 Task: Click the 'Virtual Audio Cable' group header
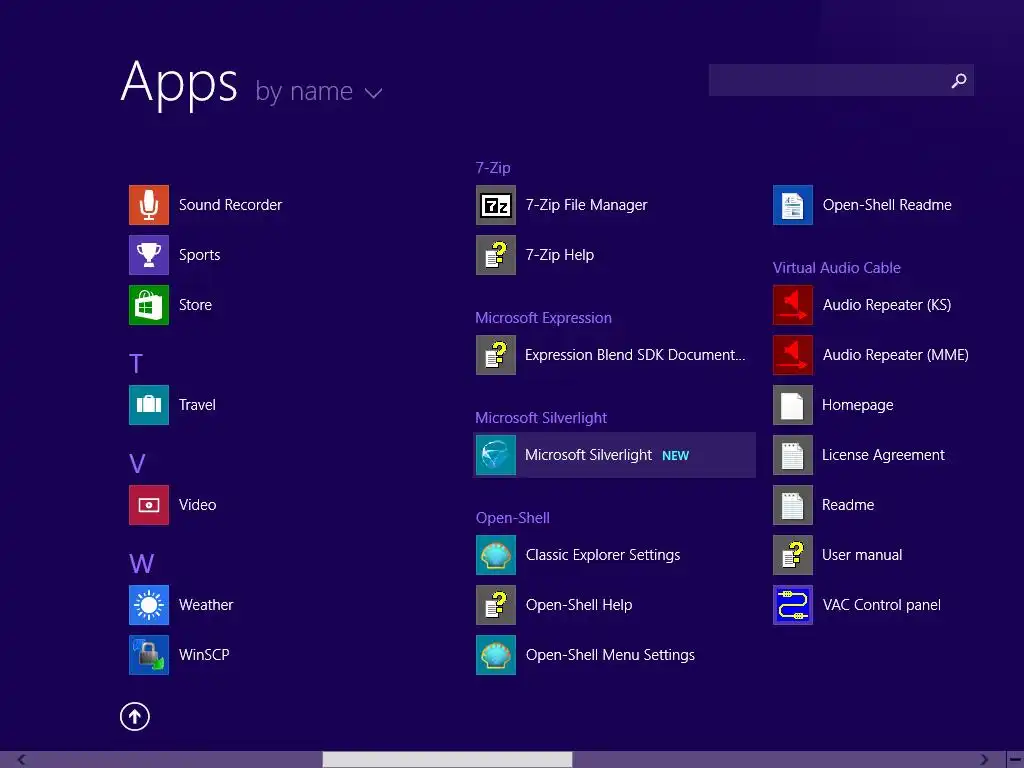pyautogui.click(x=837, y=268)
